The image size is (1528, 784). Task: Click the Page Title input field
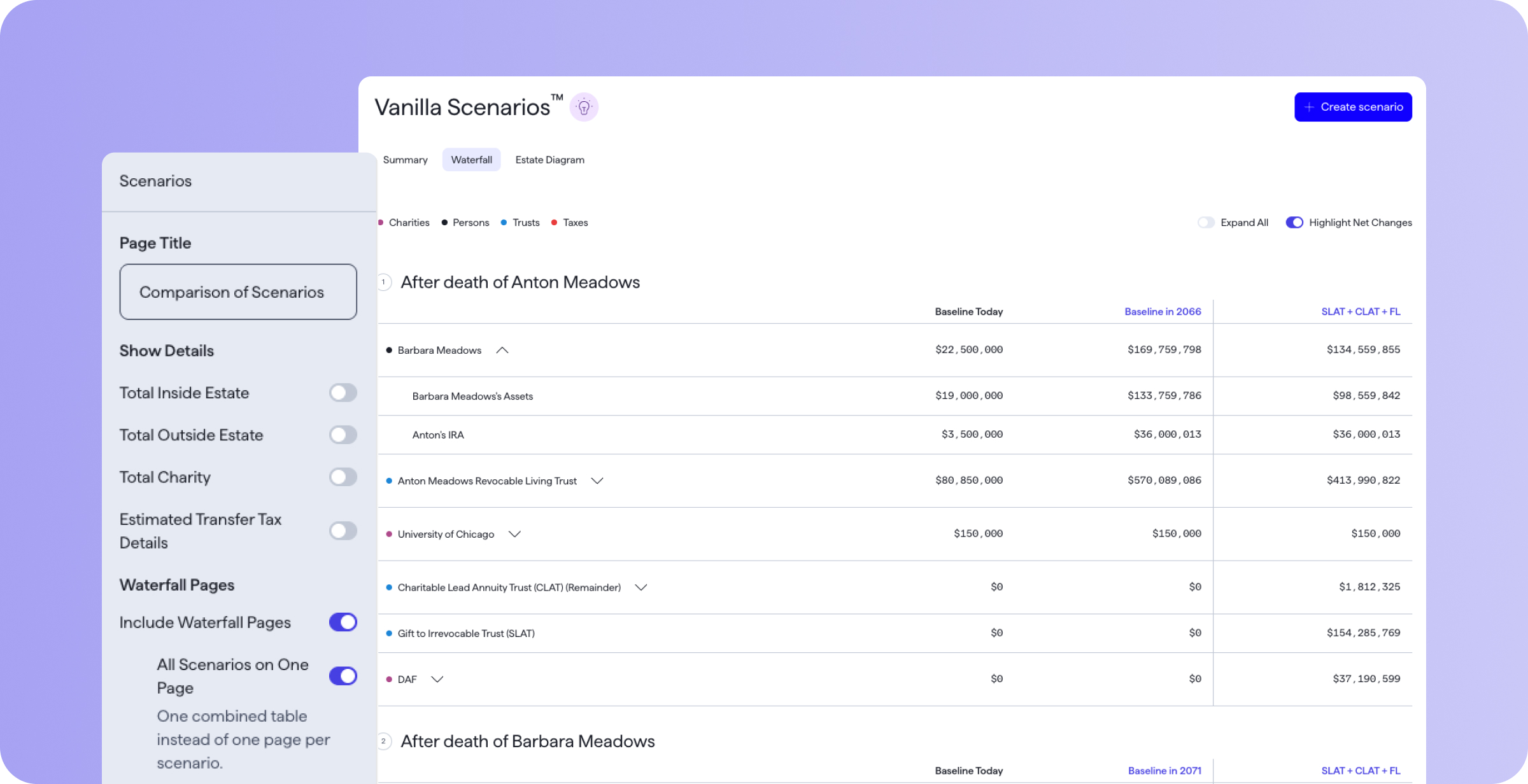pyautogui.click(x=238, y=292)
